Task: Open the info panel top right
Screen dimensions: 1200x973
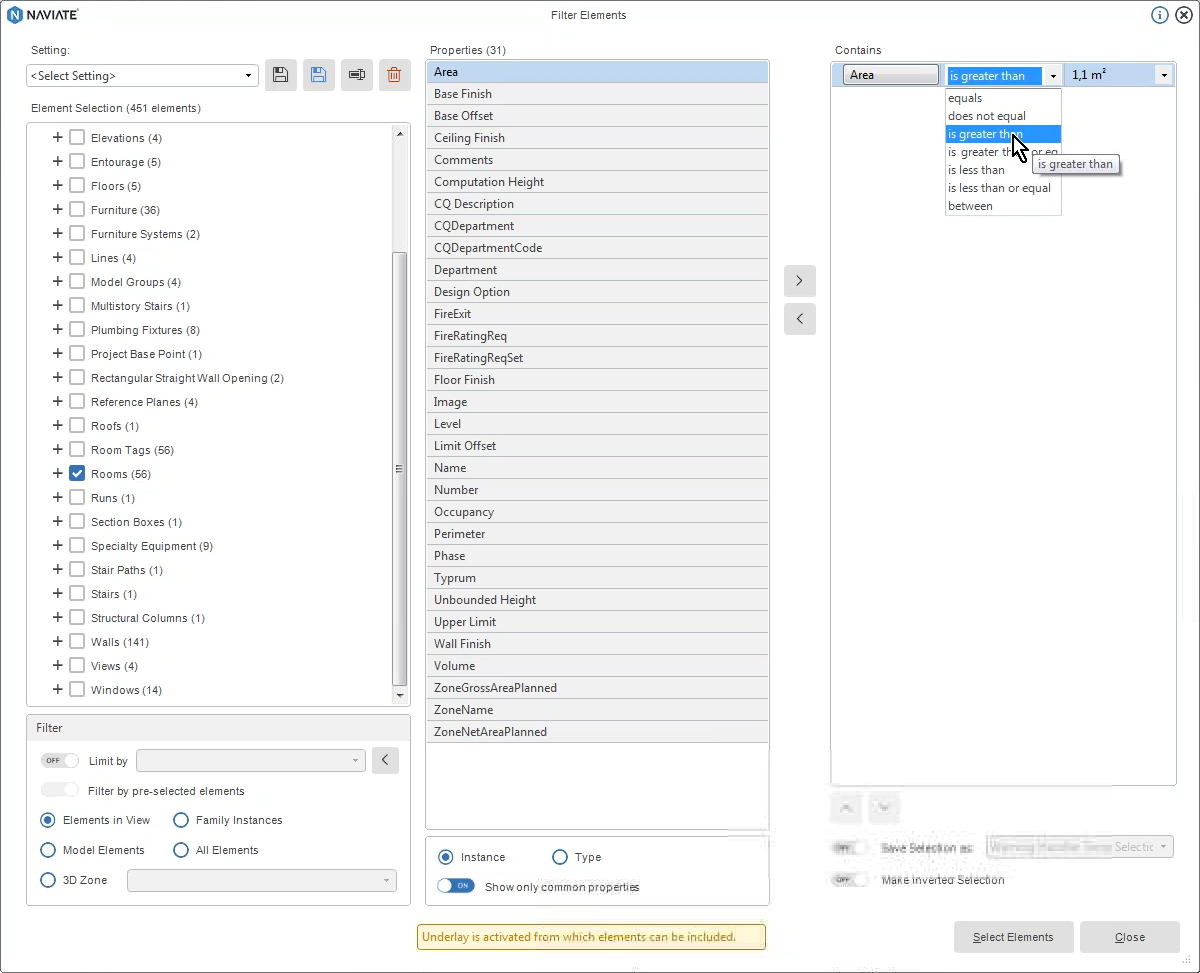Action: [1159, 15]
